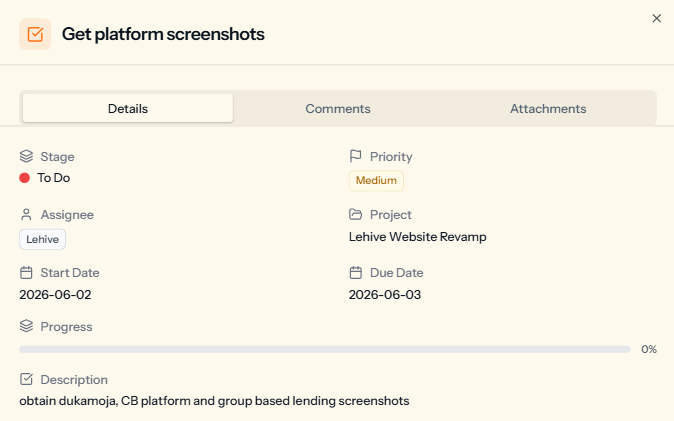
Task: Click the Assignee field label
Action: click(x=67, y=215)
